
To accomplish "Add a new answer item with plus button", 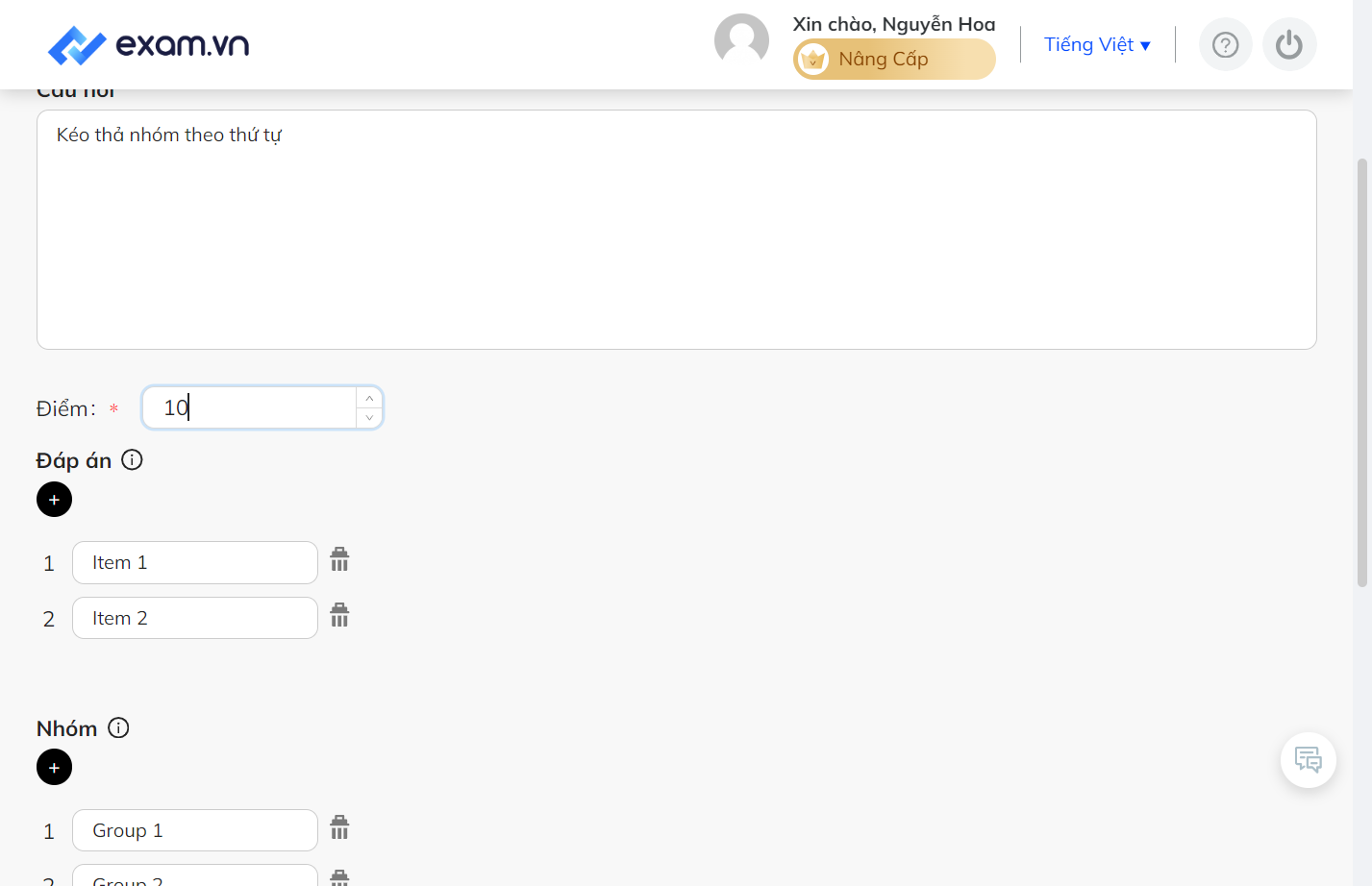I will tap(54, 500).
